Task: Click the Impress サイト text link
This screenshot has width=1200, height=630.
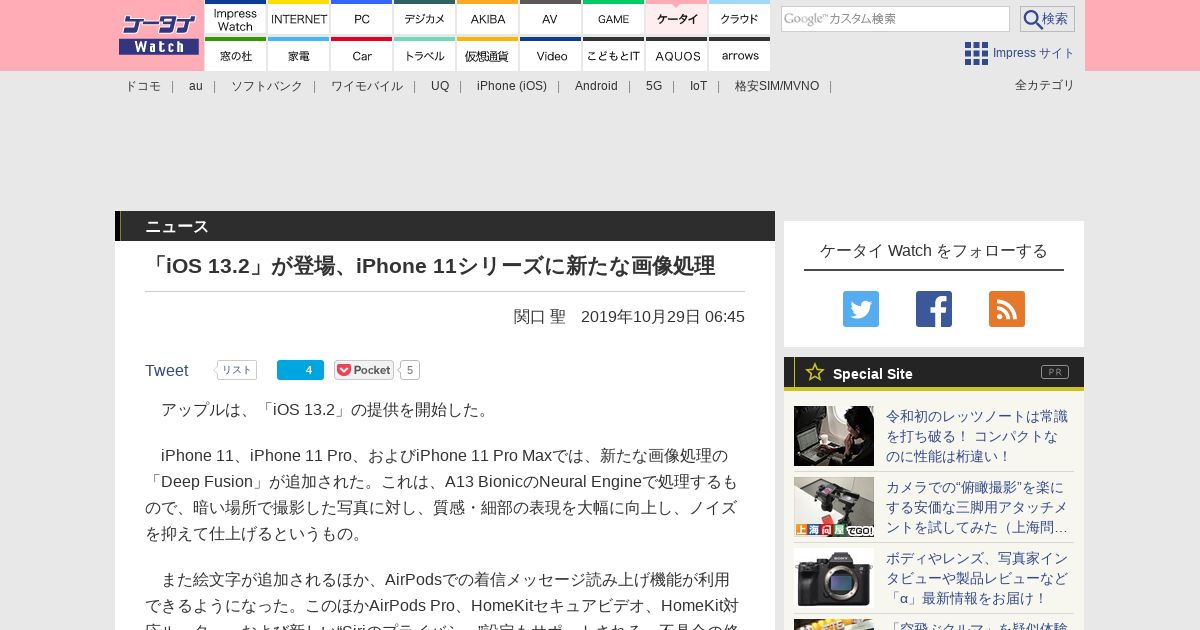Action: (x=1034, y=53)
